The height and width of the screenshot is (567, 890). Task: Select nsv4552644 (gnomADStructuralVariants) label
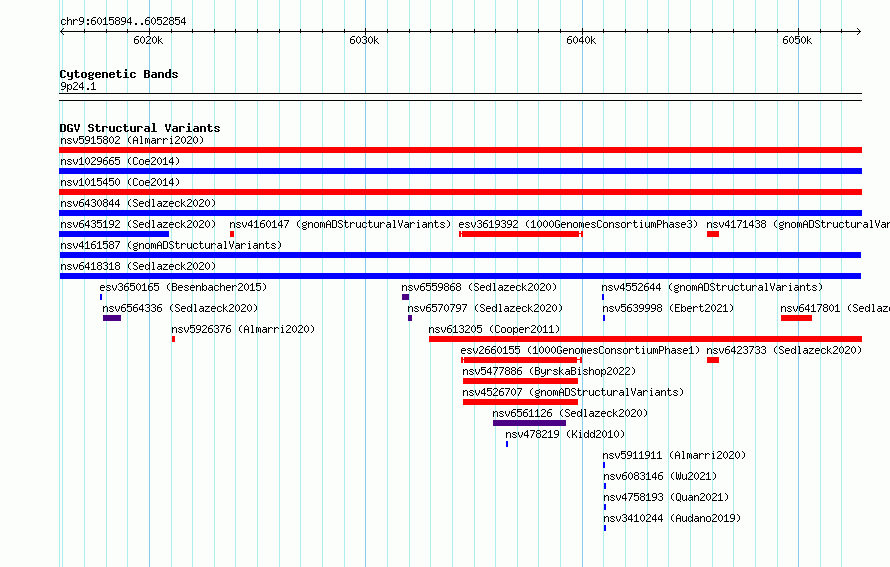tap(712, 287)
